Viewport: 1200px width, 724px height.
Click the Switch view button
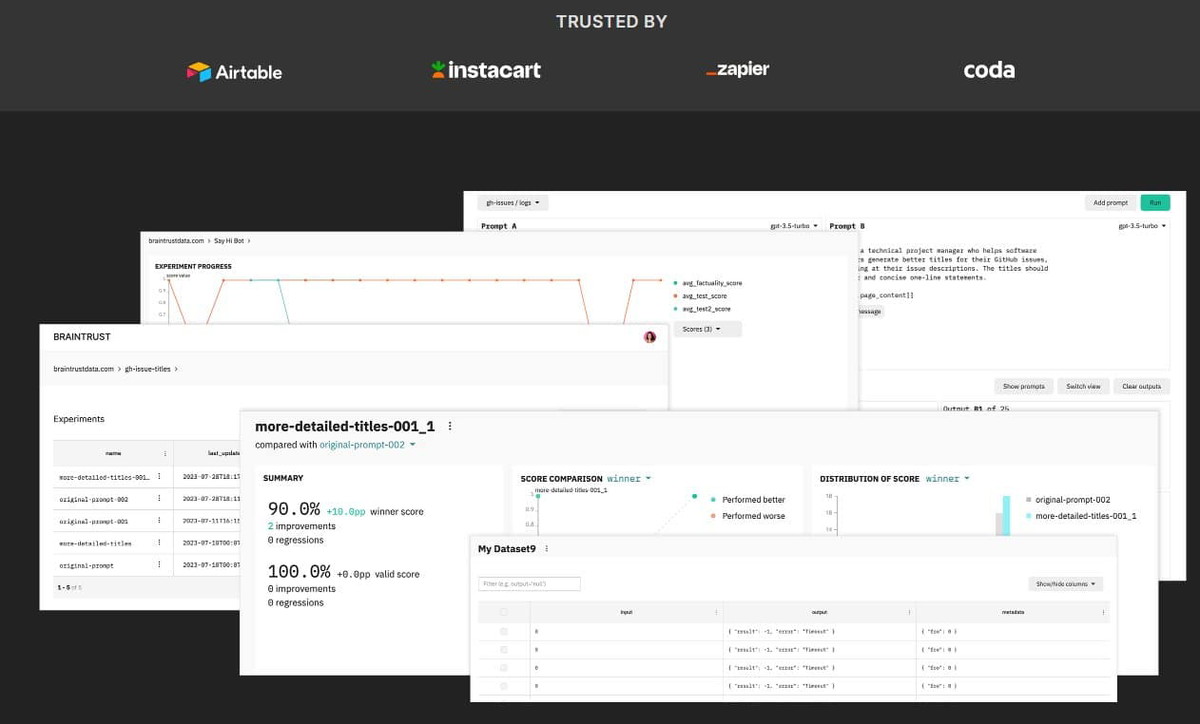point(1083,386)
